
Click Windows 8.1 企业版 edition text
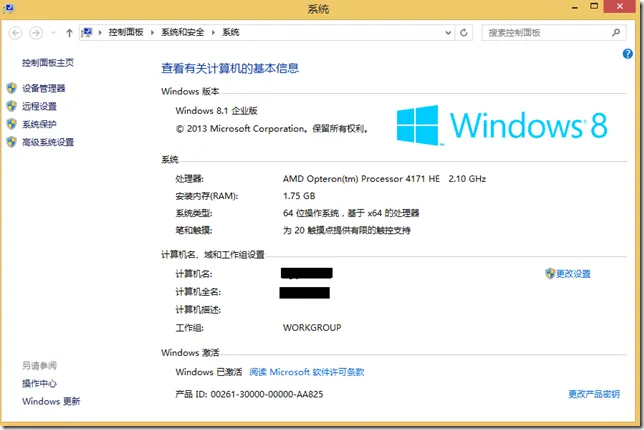(216, 111)
